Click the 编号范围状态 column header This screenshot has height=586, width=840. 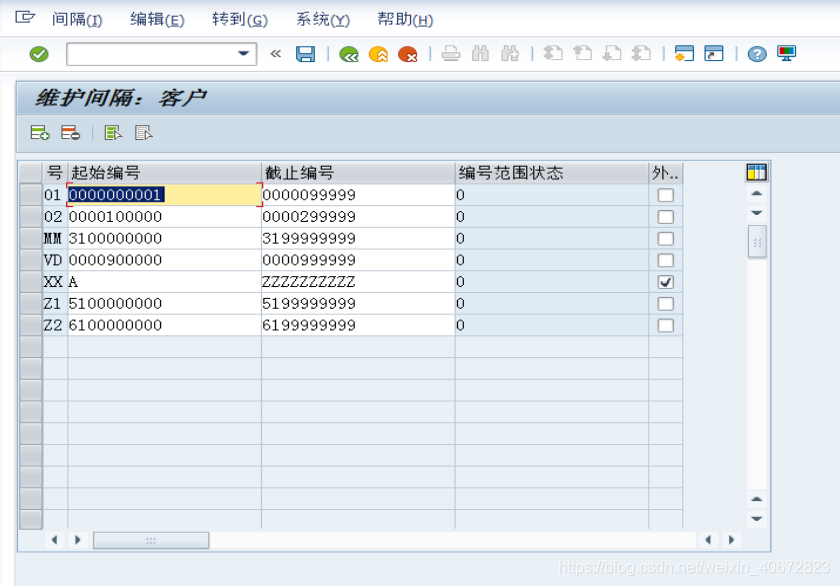point(552,172)
